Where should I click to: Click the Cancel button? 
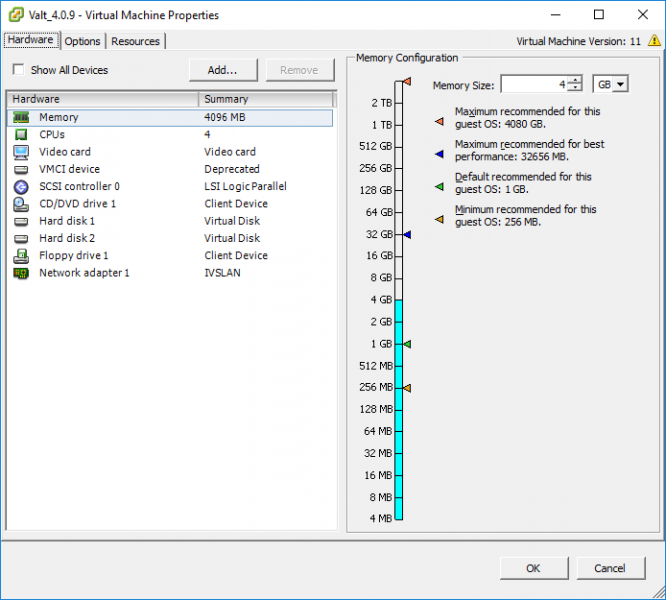[610, 568]
